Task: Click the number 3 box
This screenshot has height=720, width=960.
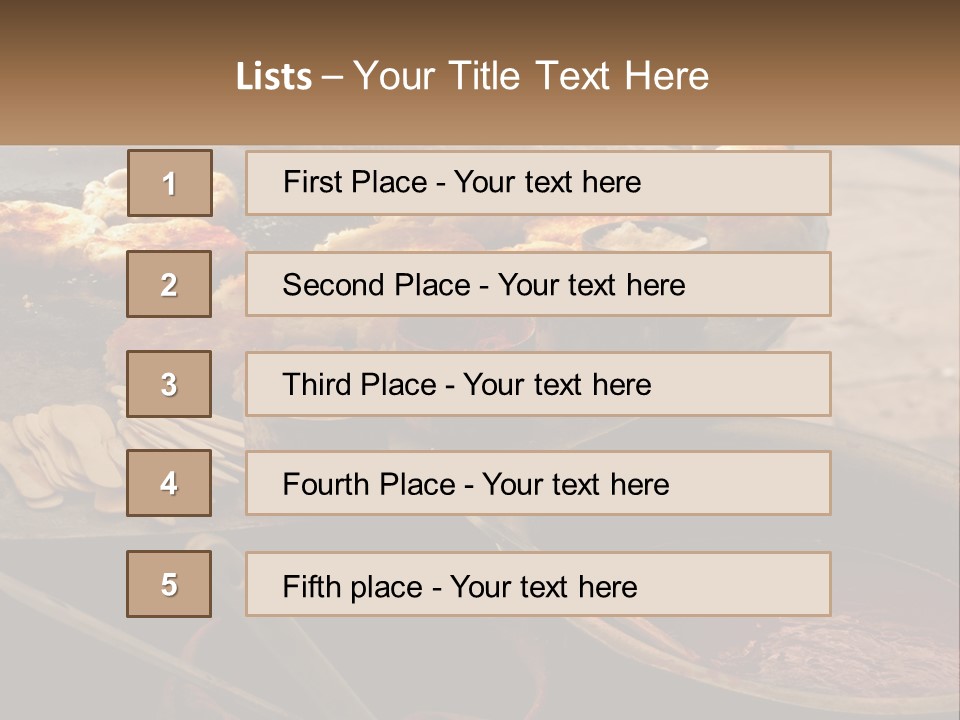Action: tap(169, 384)
